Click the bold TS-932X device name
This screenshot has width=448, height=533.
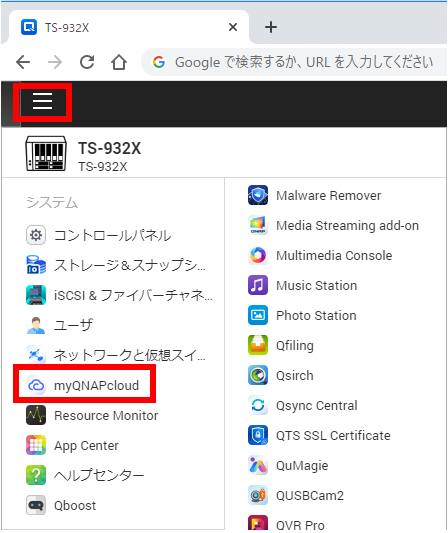pyautogui.click(x=109, y=149)
